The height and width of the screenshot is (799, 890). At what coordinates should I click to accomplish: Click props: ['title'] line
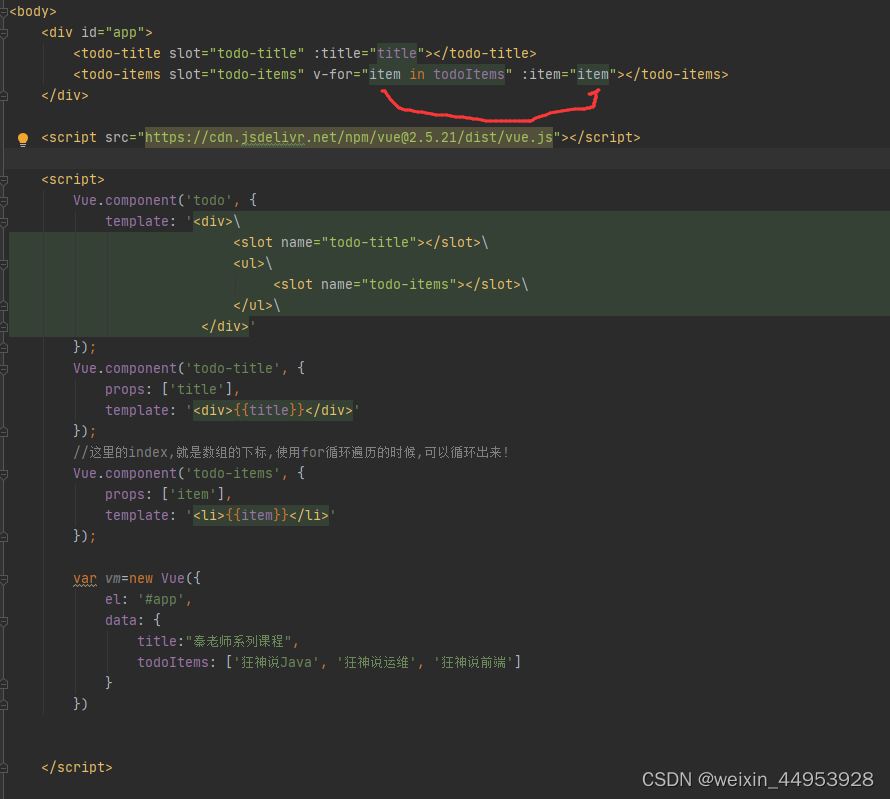point(173,390)
